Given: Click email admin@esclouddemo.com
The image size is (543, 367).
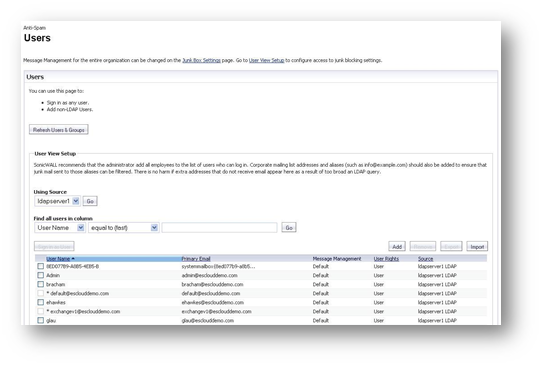Looking at the screenshot, I should (210, 275).
